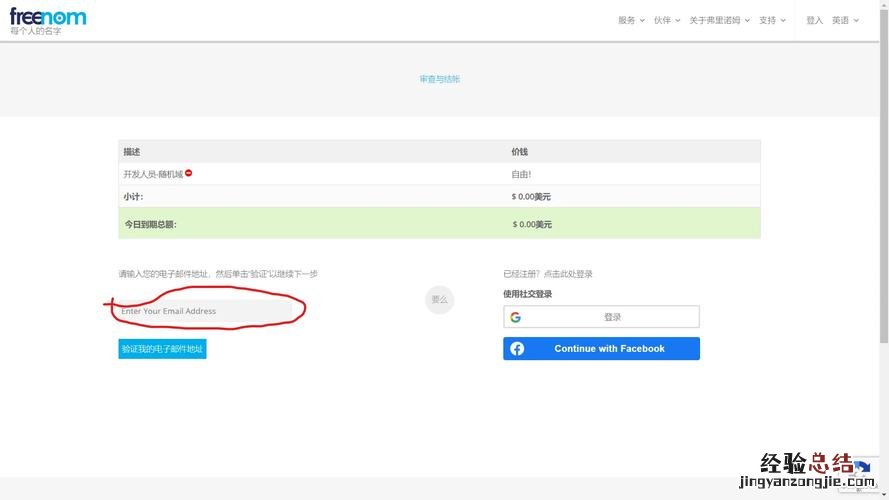Click the freenom logo
This screenshot has width=889, height=500.
[x=47, y=17]
